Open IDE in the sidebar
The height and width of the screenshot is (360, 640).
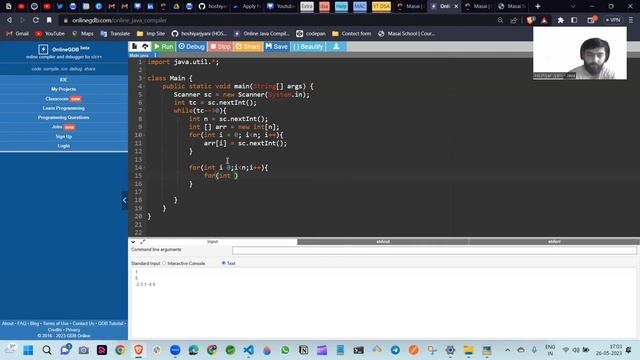pos(64,80)
